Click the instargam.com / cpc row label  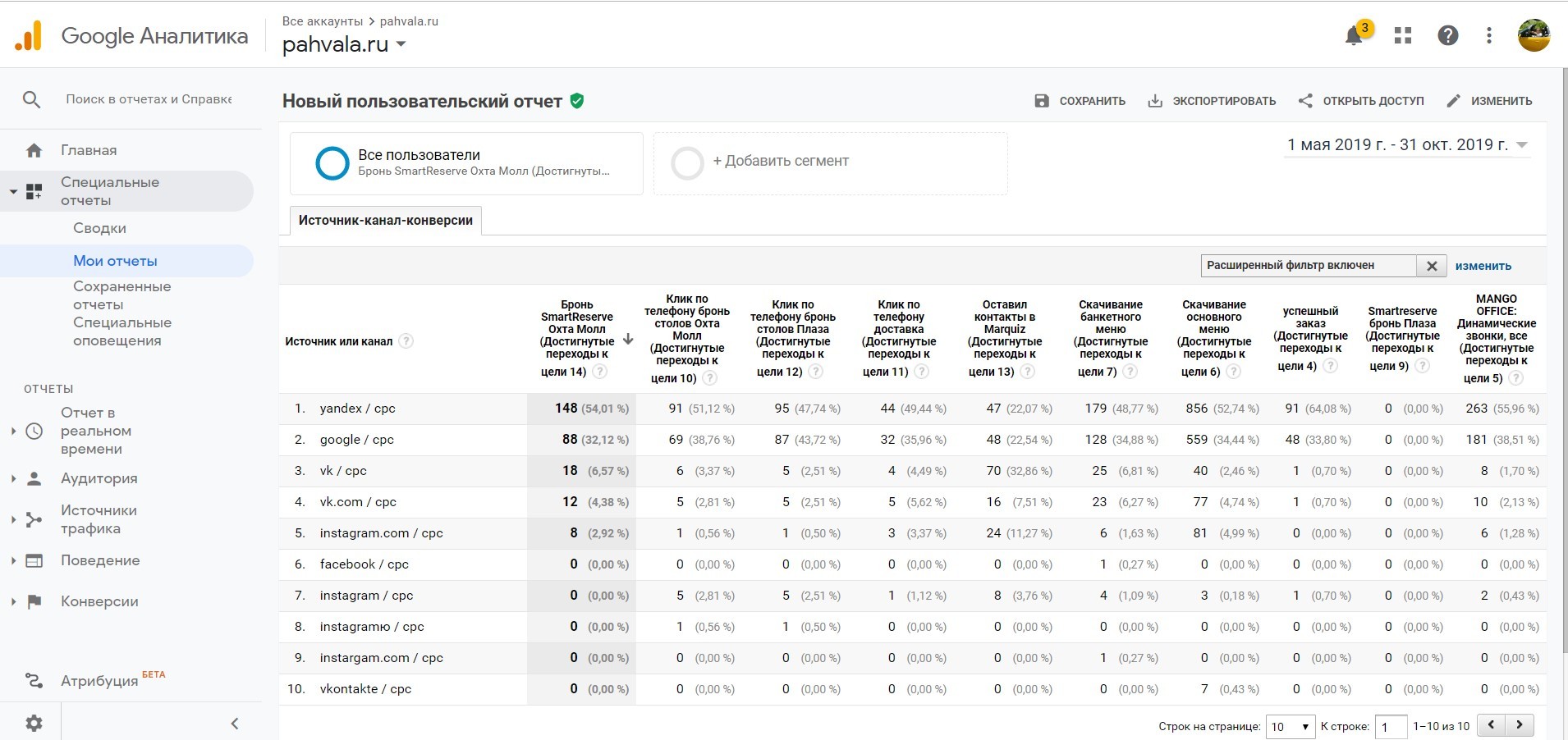382,658
